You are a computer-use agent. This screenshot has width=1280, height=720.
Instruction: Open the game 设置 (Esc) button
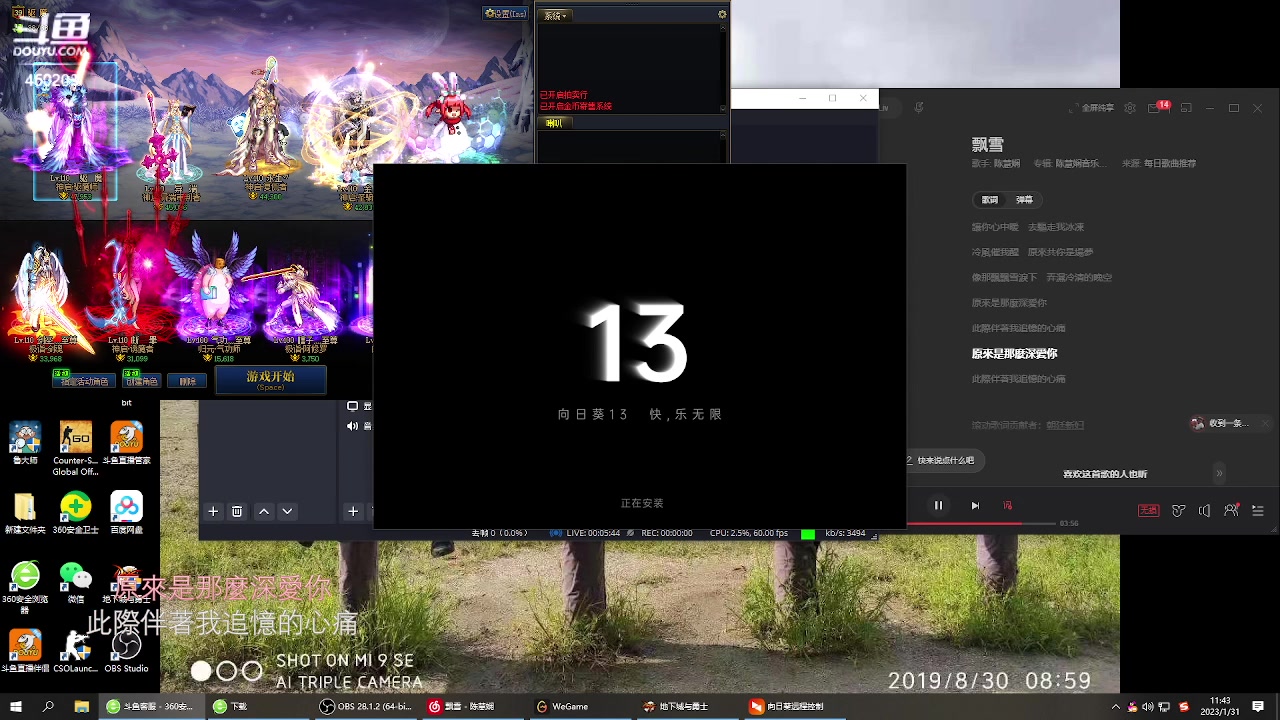coord(505,14)
